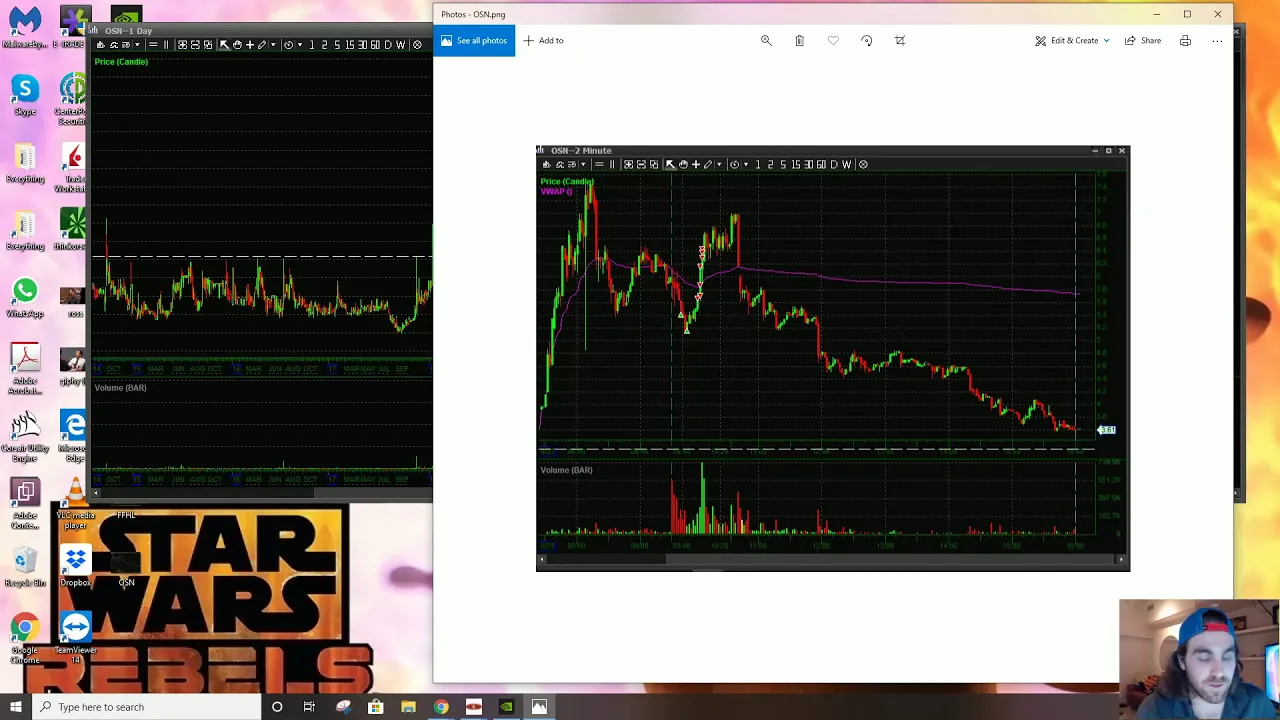
Task: Click third zoom-box icon in 1 Day toolbar
Action: (208, 45)
